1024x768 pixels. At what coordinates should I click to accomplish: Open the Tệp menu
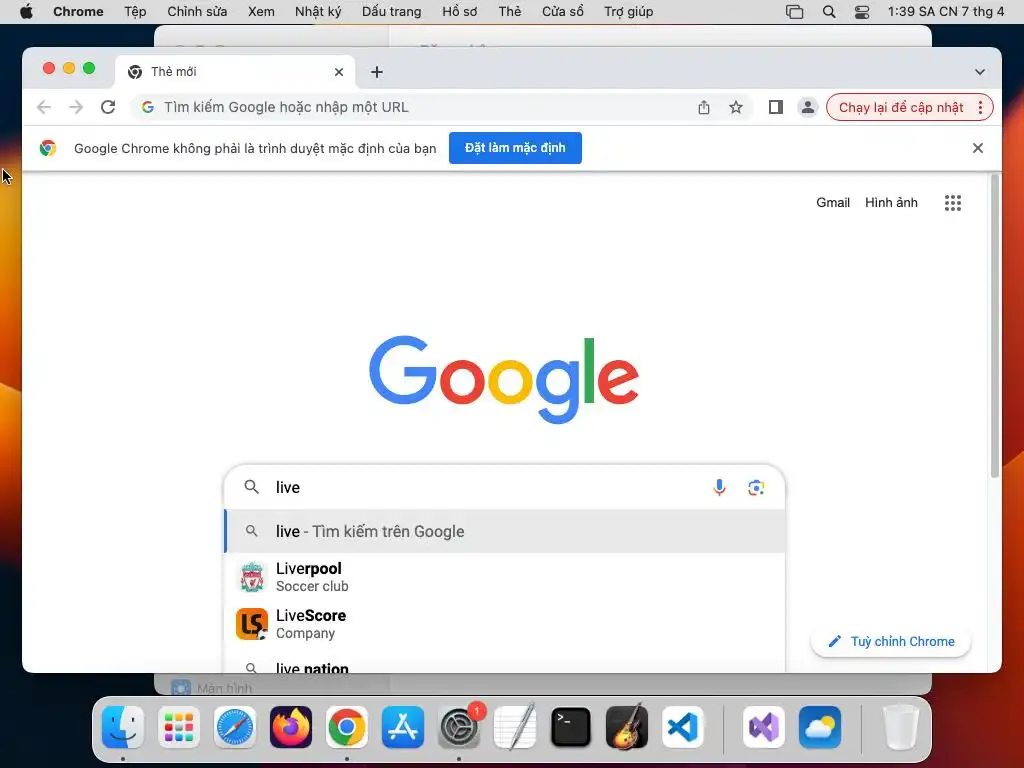pyautogui.click(x=135, y=12)
